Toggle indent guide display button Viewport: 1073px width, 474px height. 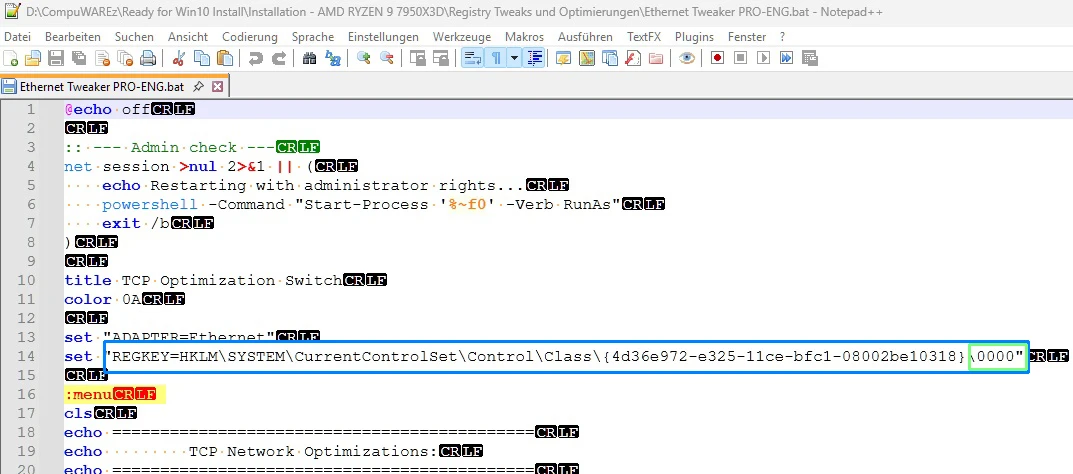point(535,58)
